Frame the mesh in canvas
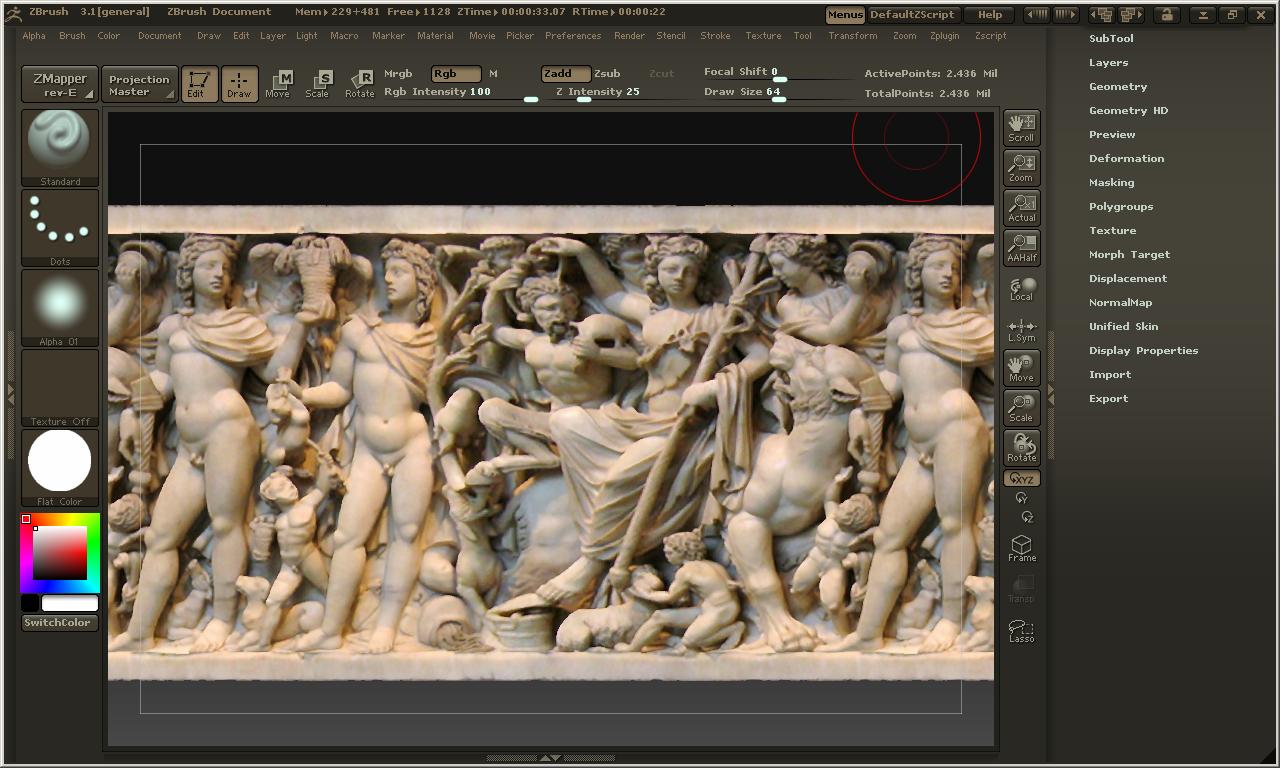The width and height of the screenshot is (1280, 768). (1021, 547)
